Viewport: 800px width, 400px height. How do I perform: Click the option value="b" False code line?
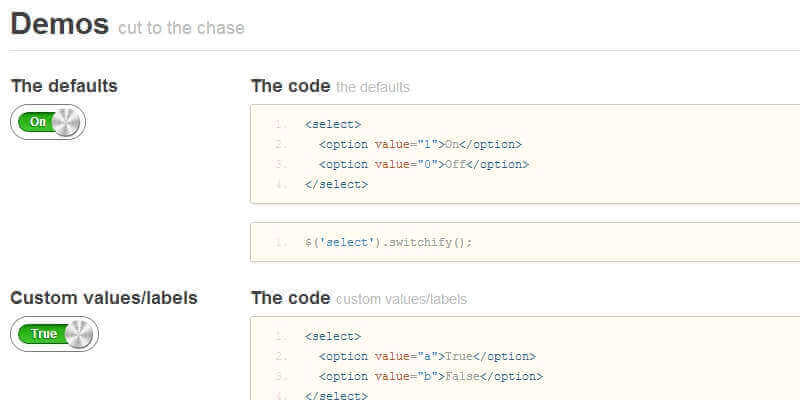[x=430, y=376]
